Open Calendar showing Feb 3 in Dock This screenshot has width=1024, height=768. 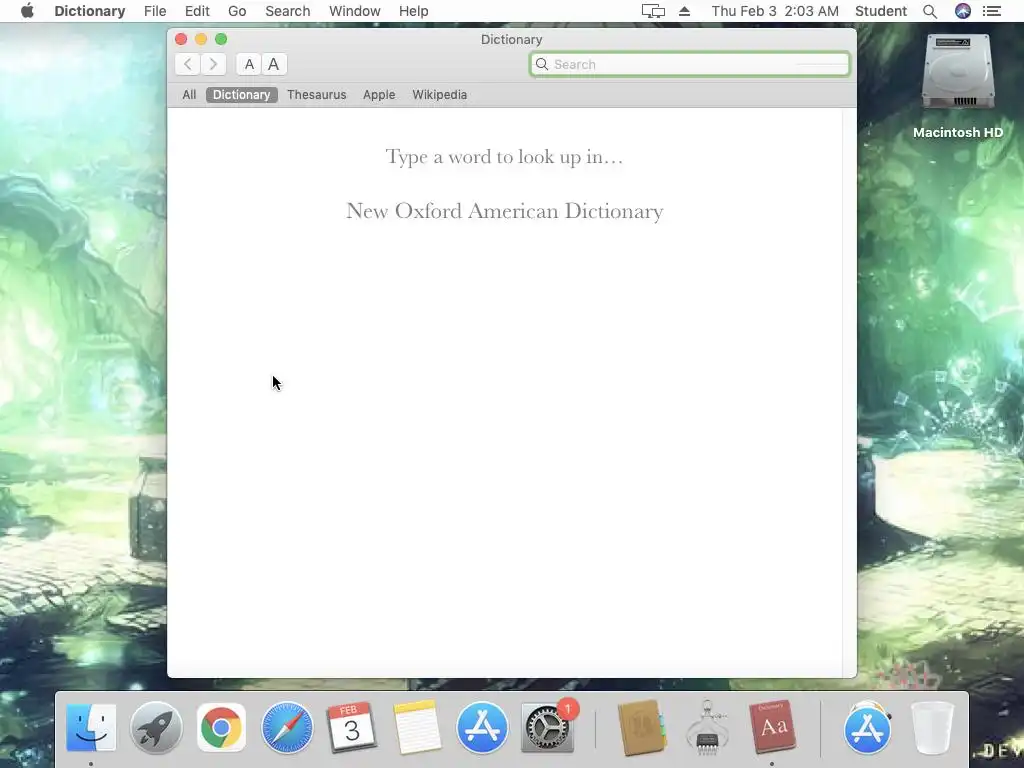[x=351, y=727]
